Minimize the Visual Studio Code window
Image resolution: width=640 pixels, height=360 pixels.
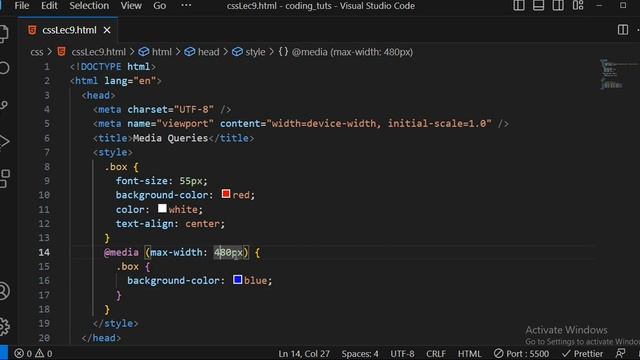(x=599, y=6)
